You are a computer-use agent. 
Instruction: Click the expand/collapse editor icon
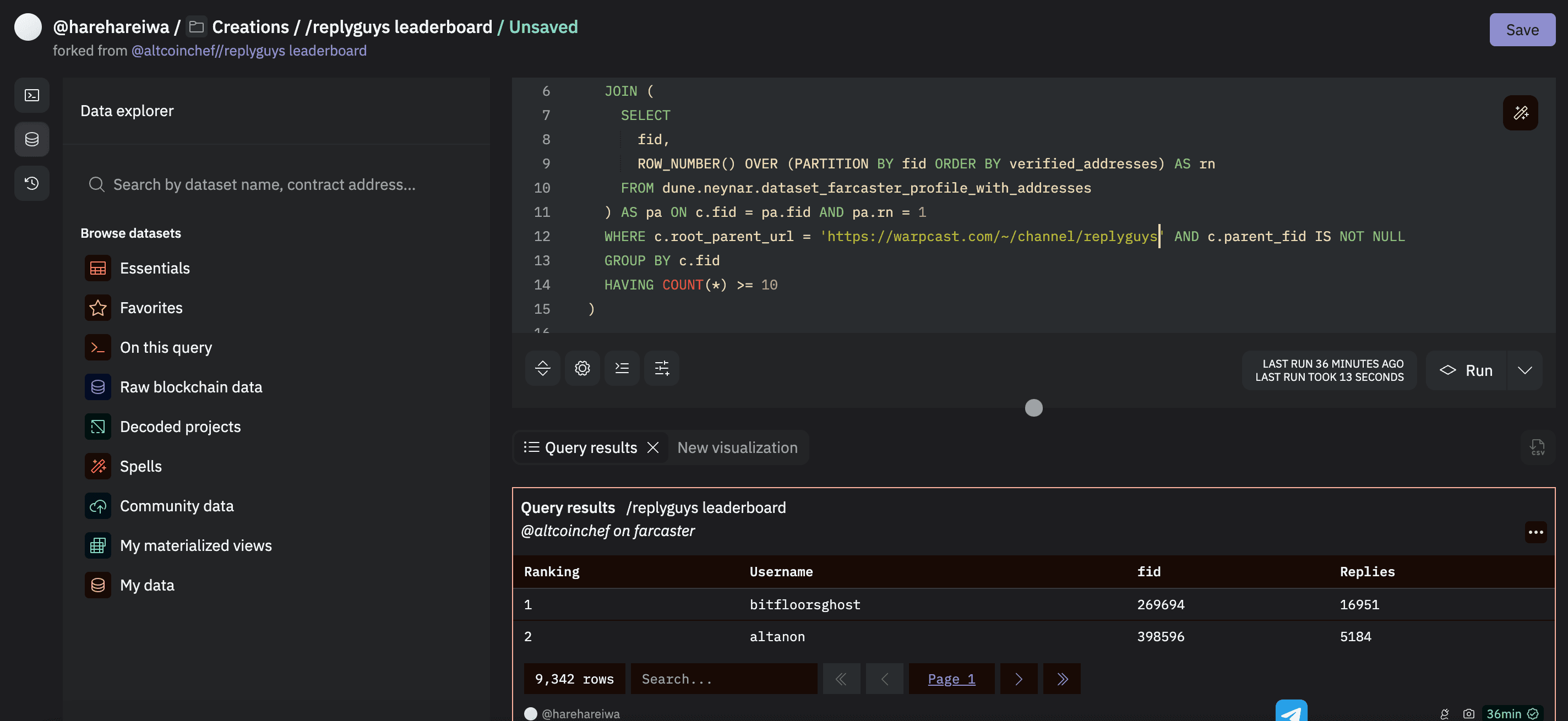point(542,368)
